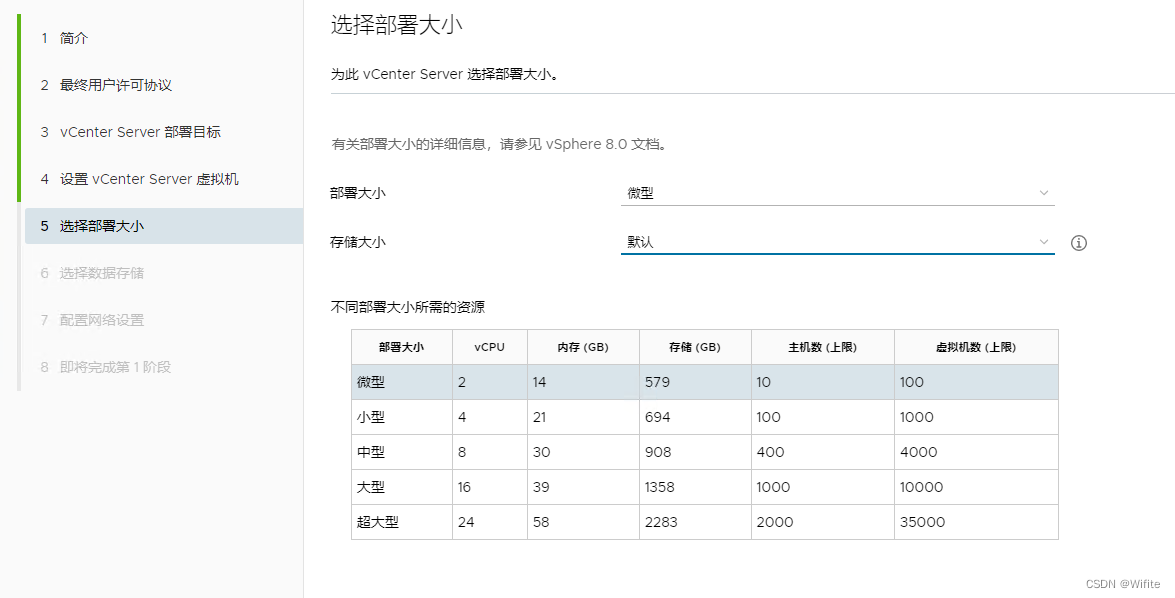The image size is (1175, 598).
Task: Click the 虚拟机数 (上限) column header
Action: pos(976,347)
